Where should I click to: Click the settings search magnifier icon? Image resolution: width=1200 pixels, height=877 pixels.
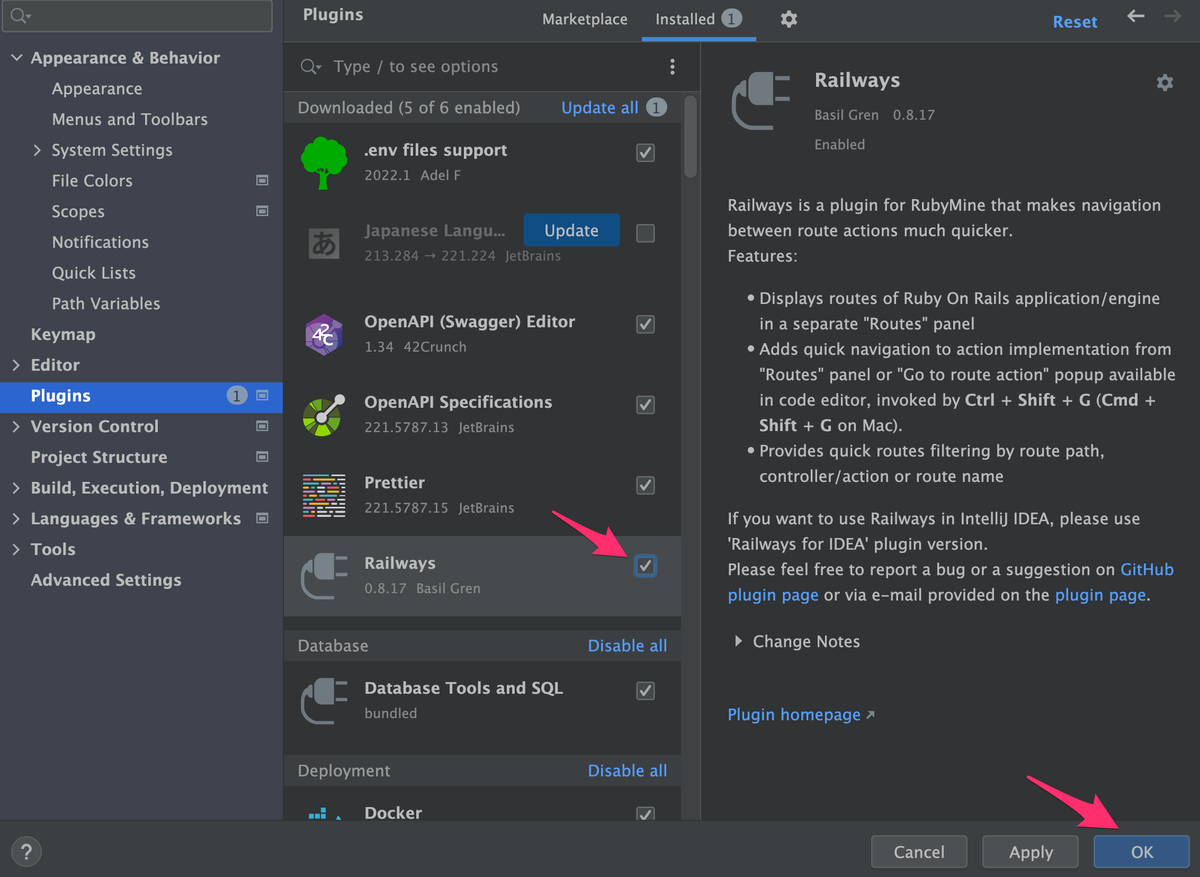[x=20, y=16]
